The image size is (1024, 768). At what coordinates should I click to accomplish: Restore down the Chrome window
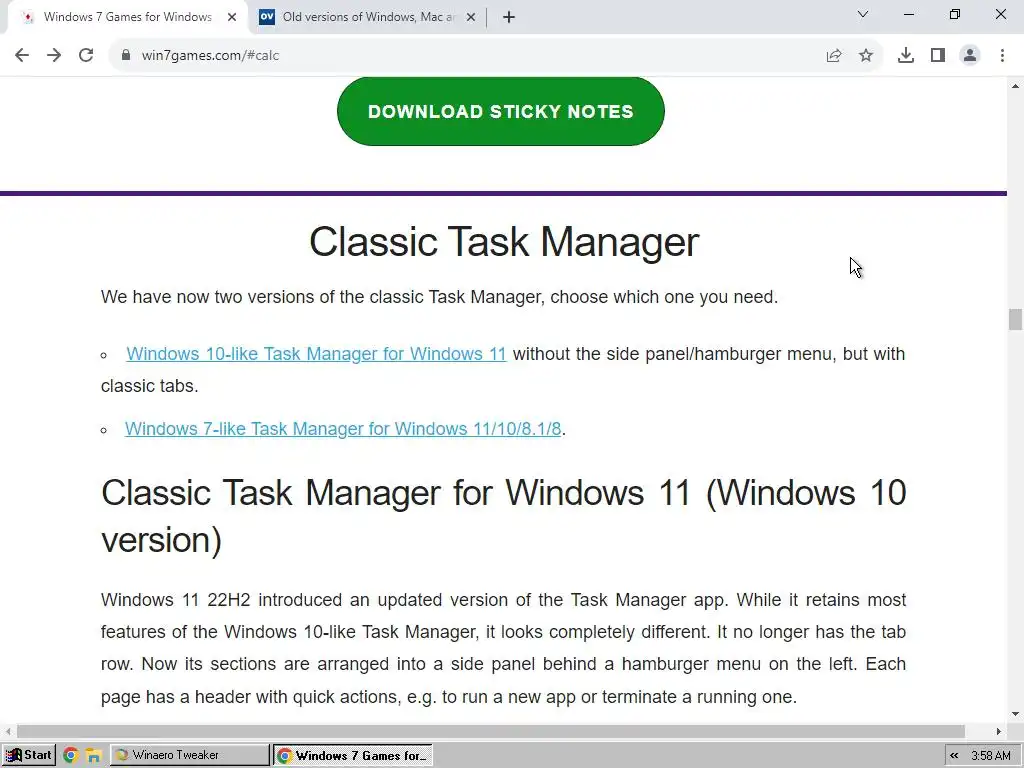click(x=955, y=14)
